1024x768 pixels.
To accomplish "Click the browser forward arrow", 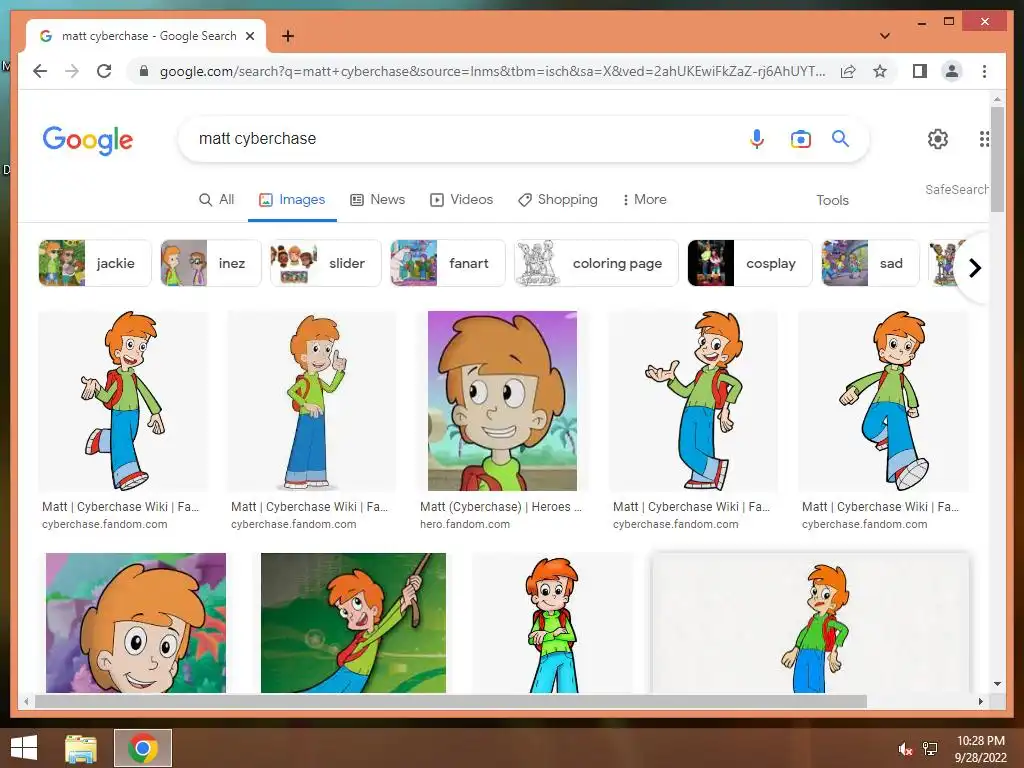I will [x=72, y=71].
